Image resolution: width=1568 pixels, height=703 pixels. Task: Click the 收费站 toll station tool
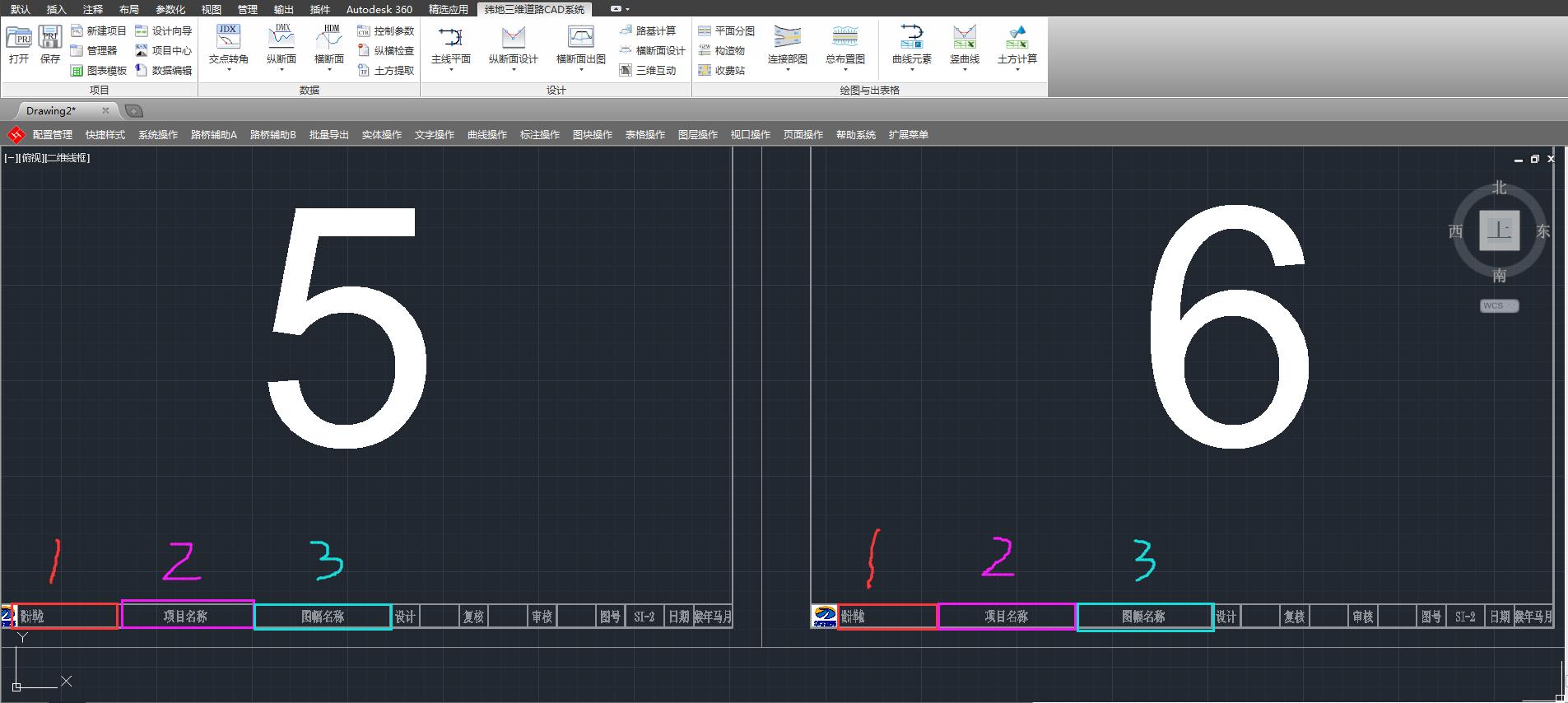[721, 70]
